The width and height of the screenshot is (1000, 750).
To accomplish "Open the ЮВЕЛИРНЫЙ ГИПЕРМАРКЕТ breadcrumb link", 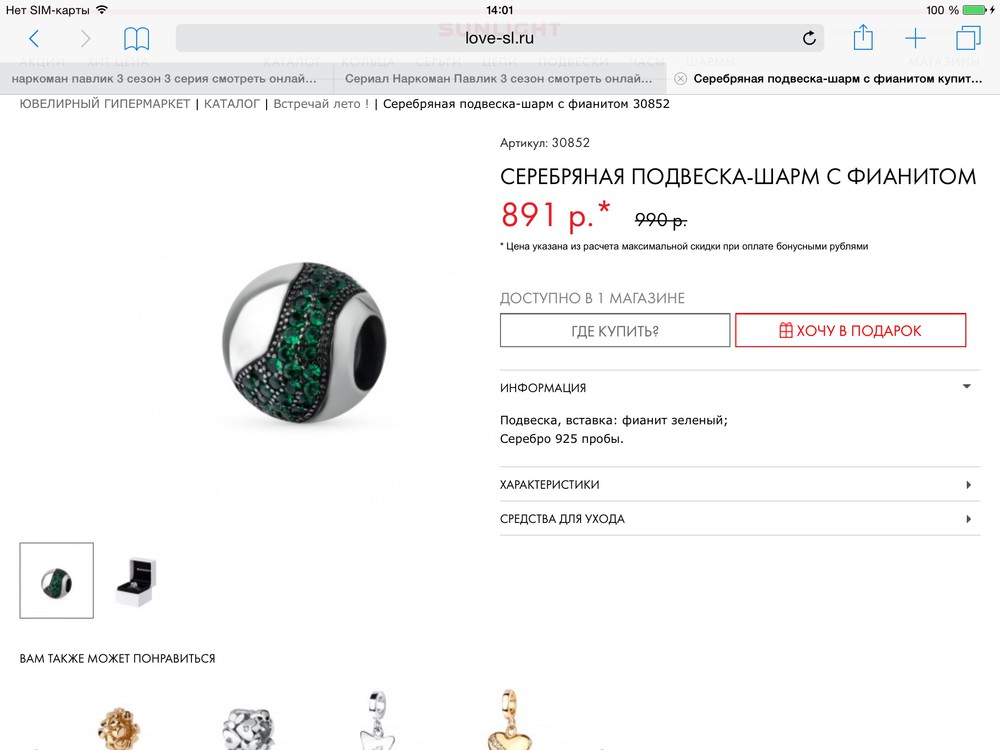I will (x=105, y=104).
